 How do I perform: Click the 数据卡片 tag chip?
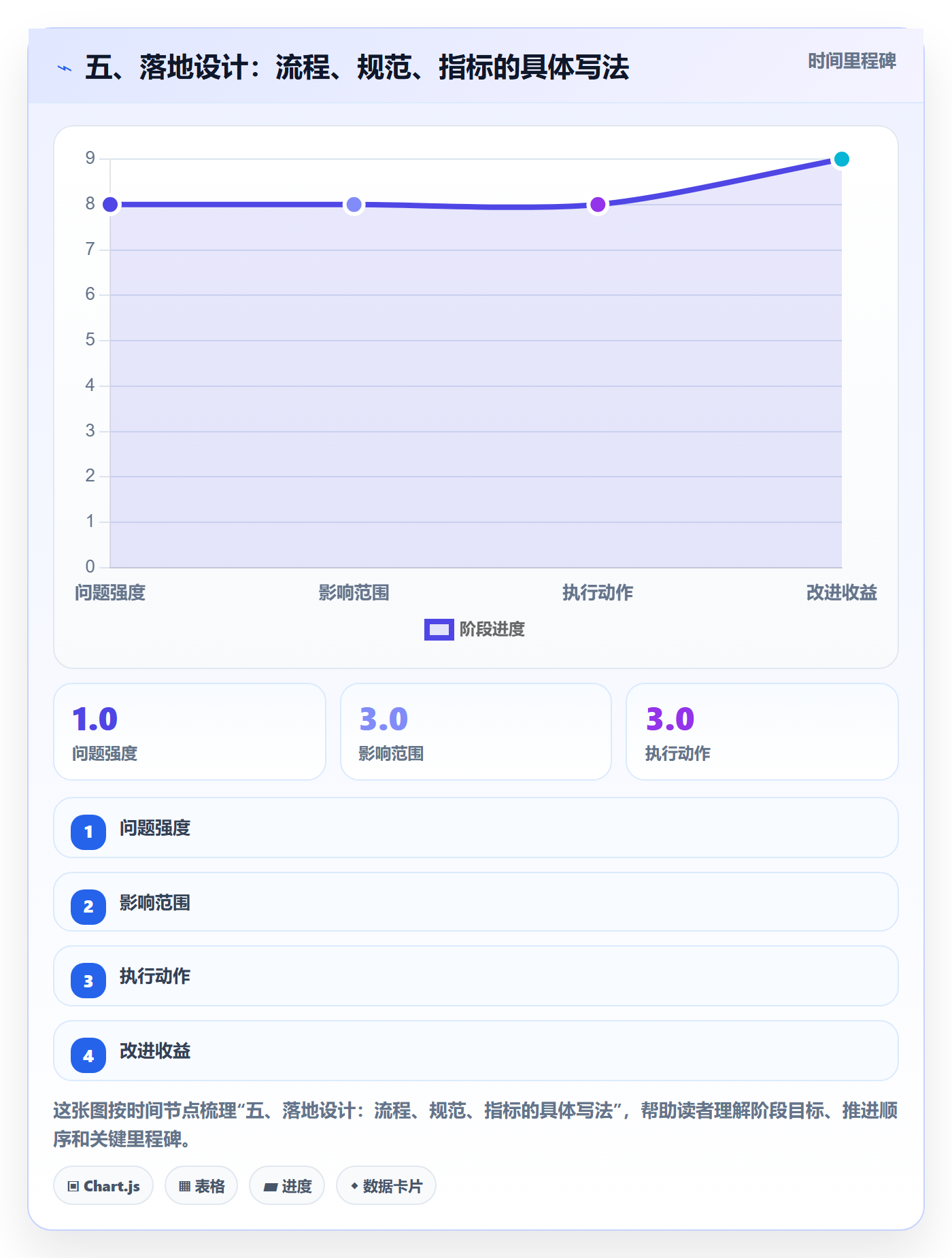386,1186
